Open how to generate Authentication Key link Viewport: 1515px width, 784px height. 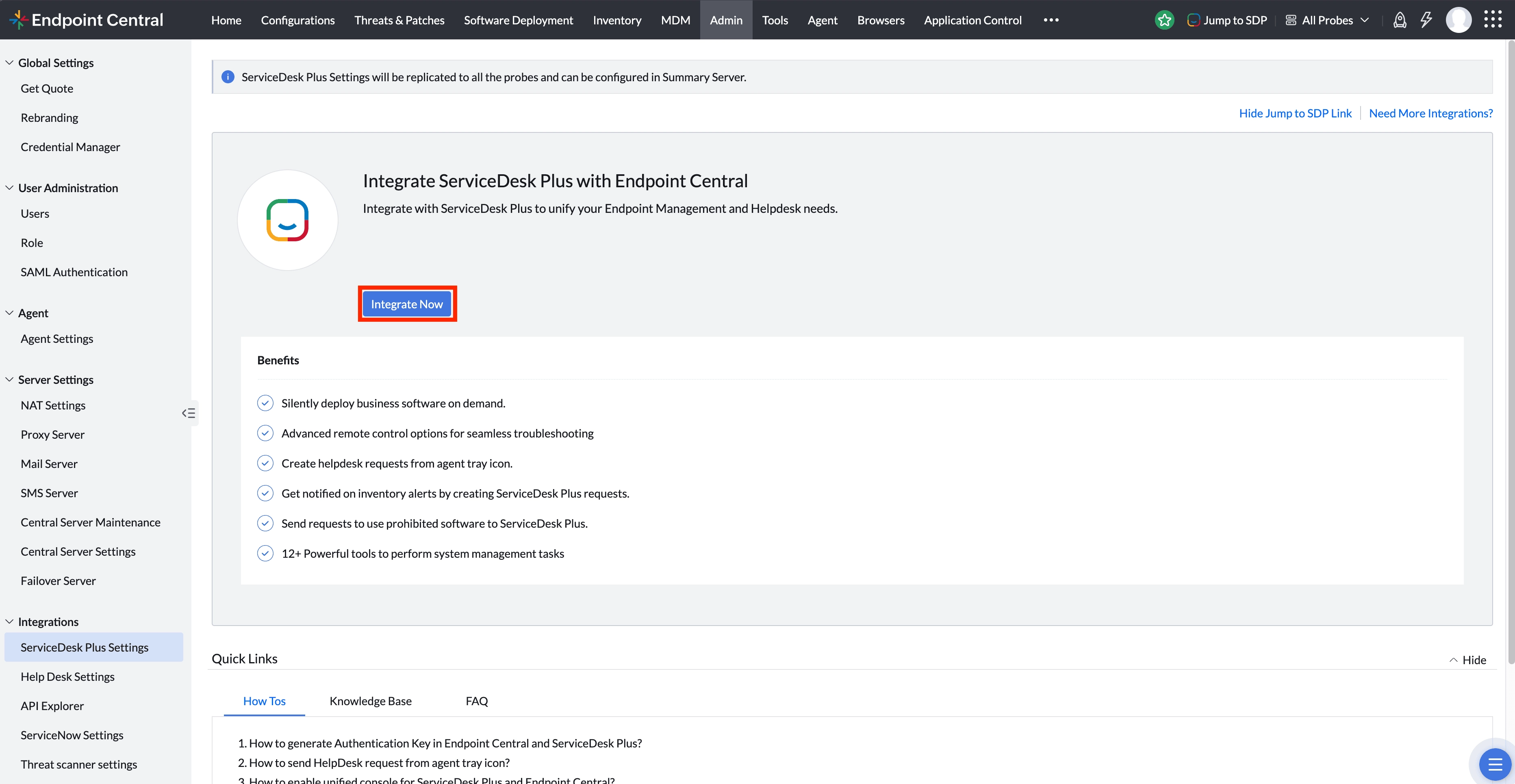(445, 743)
